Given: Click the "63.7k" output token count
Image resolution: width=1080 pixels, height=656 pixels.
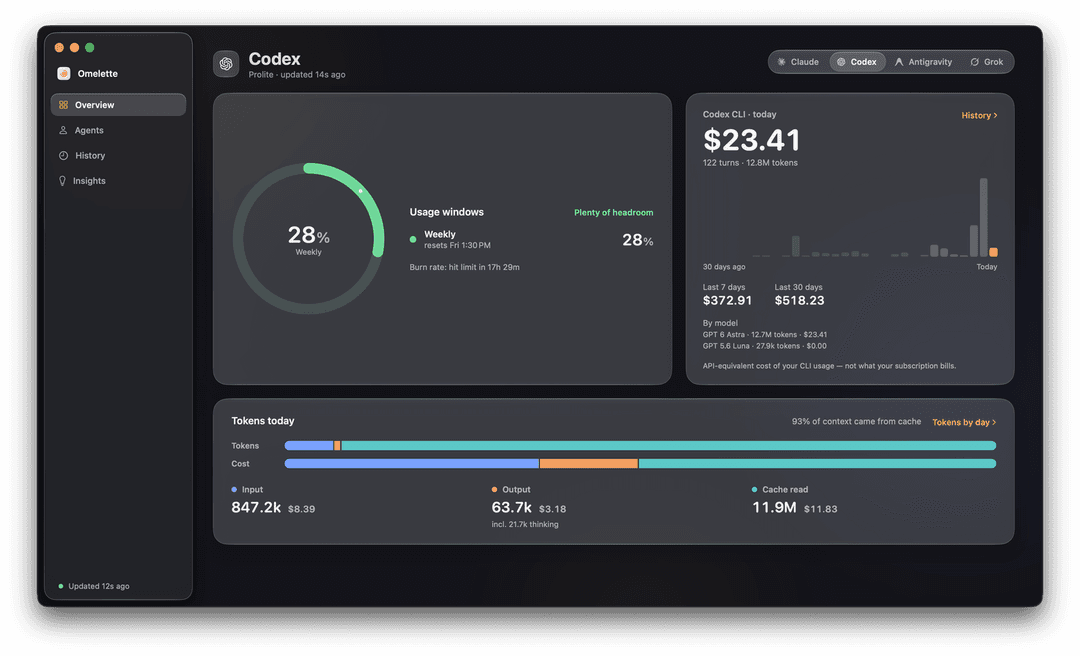Looking at the screenshot, I should coord(512,508).
